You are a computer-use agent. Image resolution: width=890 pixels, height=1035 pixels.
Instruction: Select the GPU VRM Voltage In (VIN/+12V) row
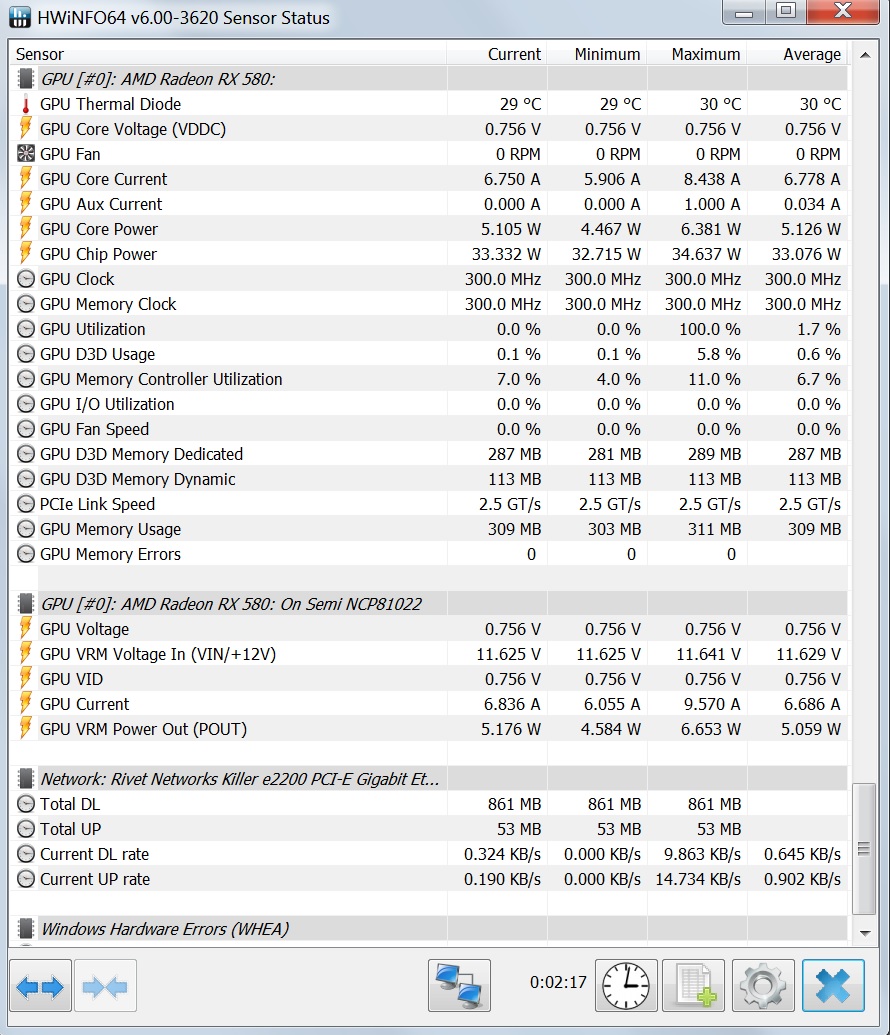[429, 654]
